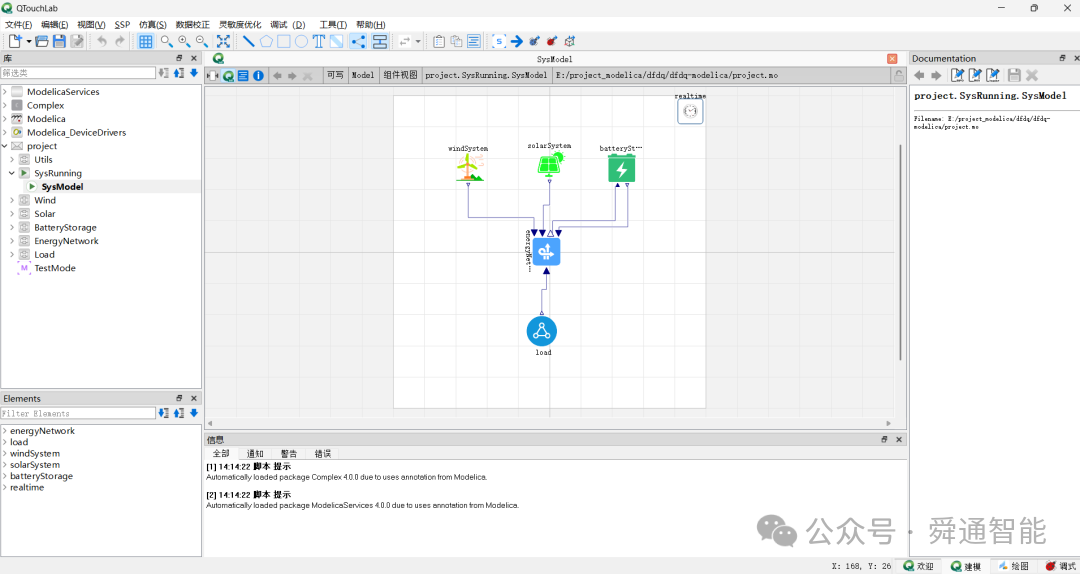Screen dimensions: 1080x574
Task: Expand windSystem in the Elements panel
Action: [x=5, y=453]
